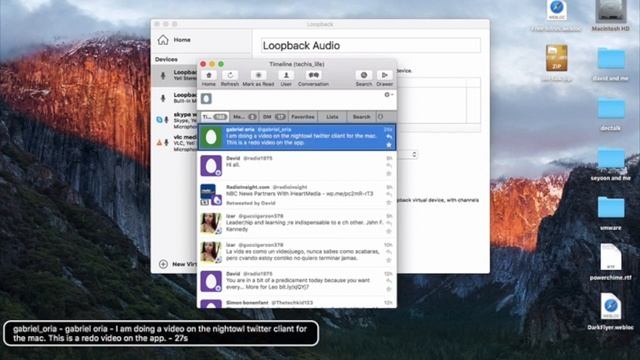The image size is (640, 360).
Task: Switch to the Lists tab
Action: tap(332, 117)
